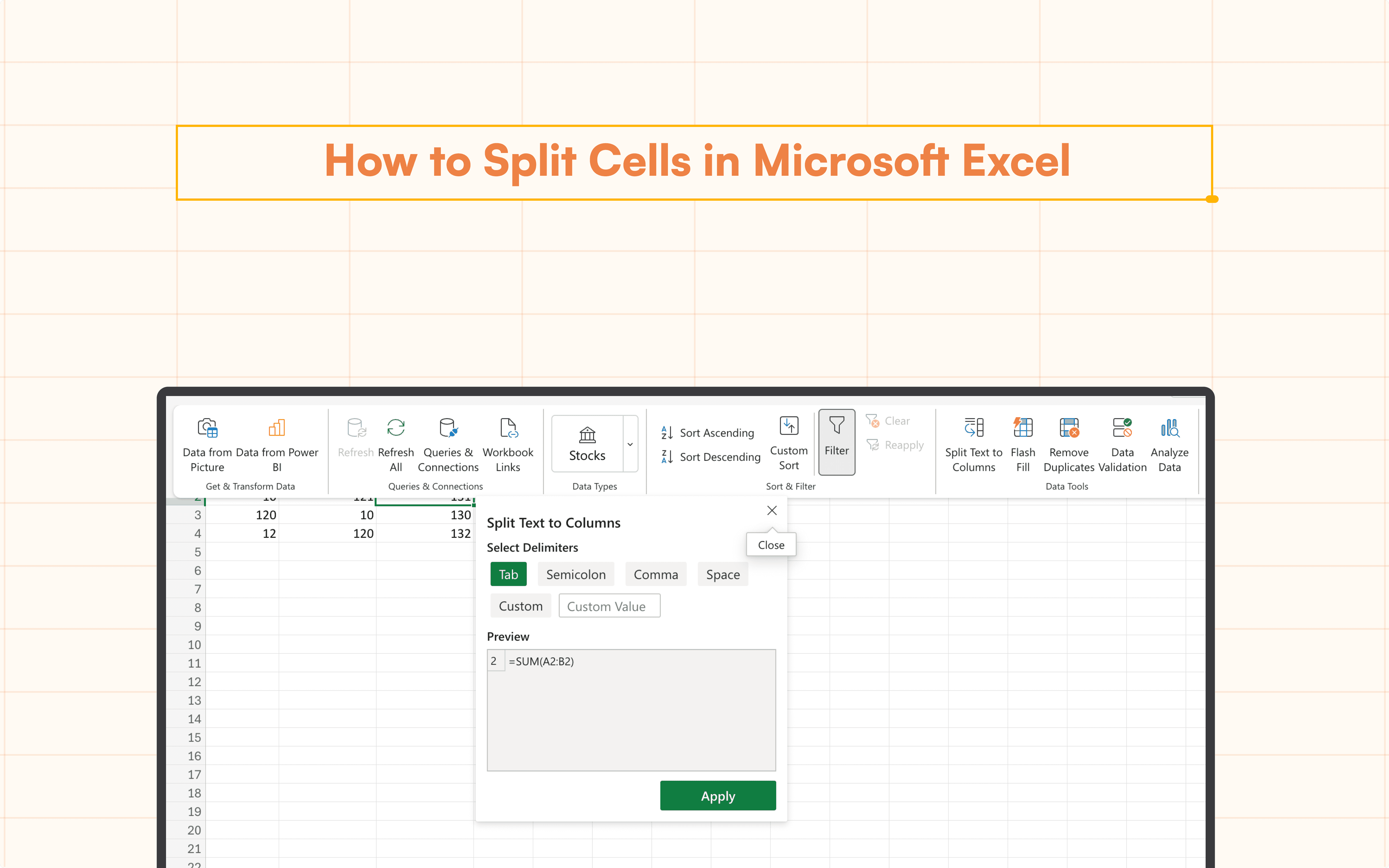The height and width of the screenshot is (868, 1389).
Task: Open Analyze Data pane
Action: tap(1169, 445)
